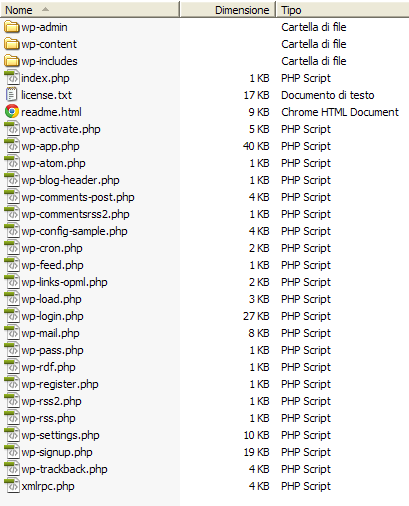Sort by the Dimensione column header
Viewport: 409px width, 506px height.
[x=228, y=10]
